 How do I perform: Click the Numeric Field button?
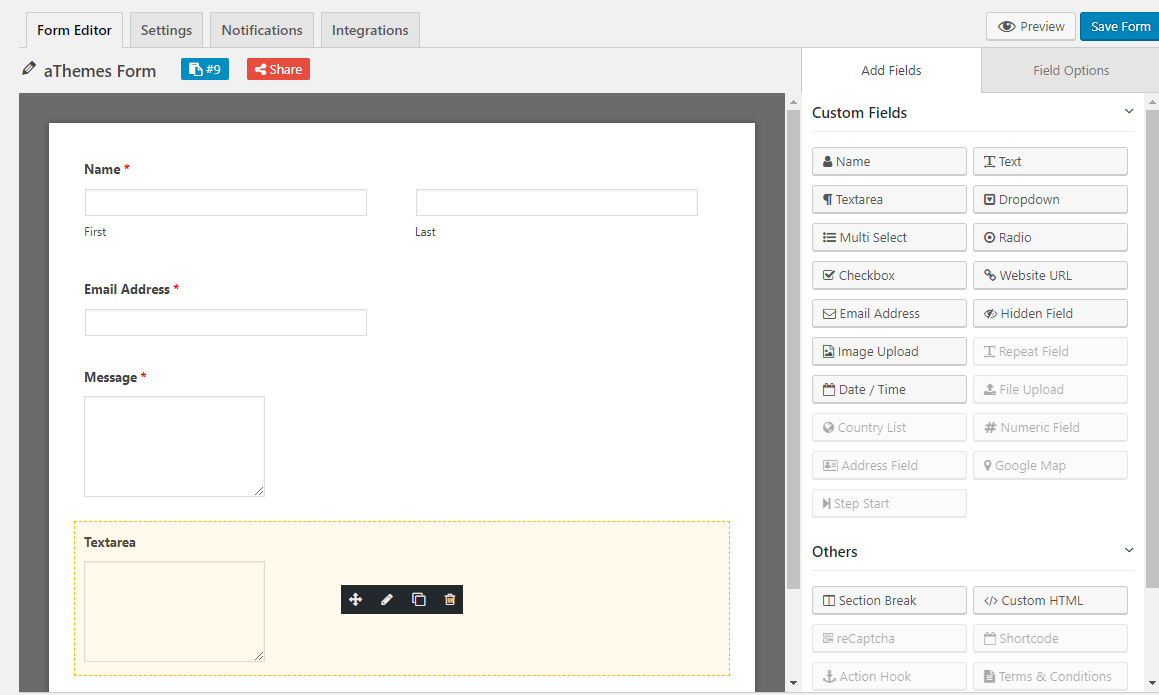(x=1050, y=427)
